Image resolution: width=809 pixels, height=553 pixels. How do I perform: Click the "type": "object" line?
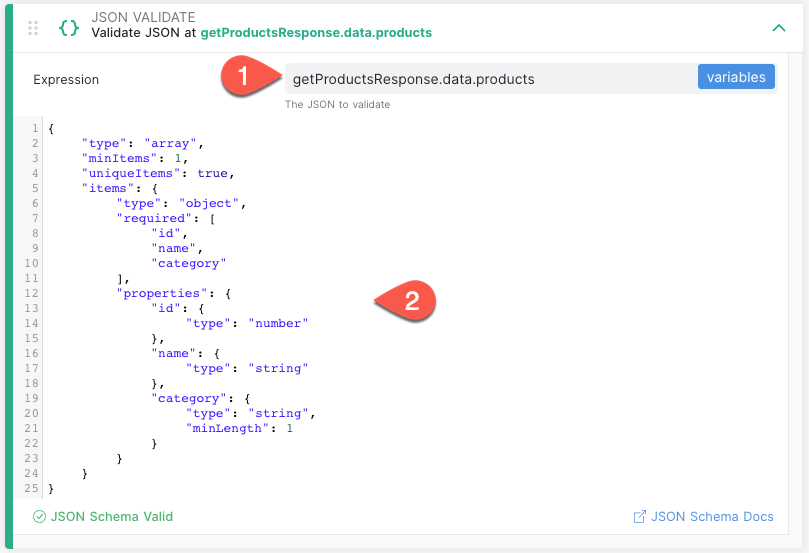pos(181,203)
